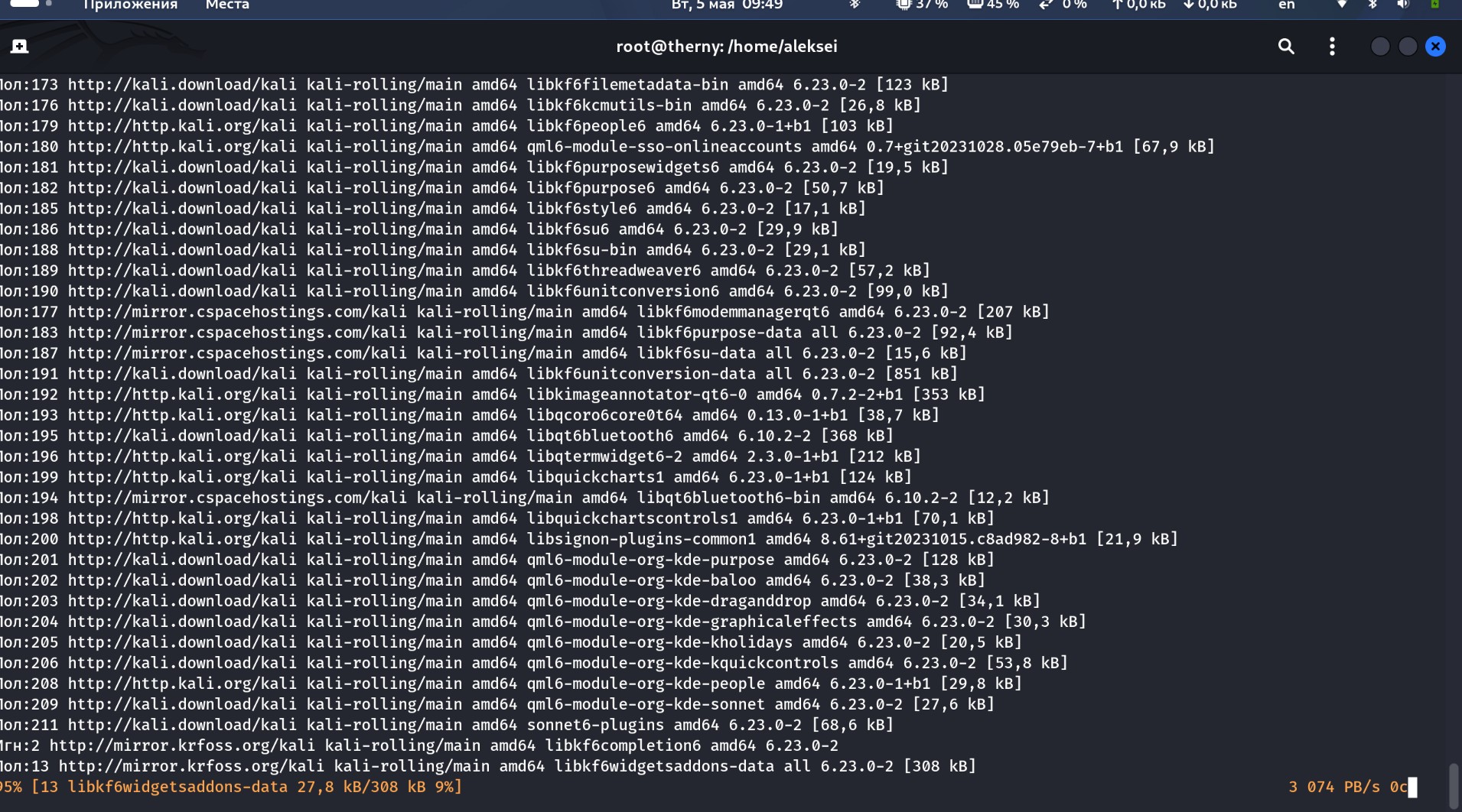Viewport: 1462px width, 812px height.
Task: Switch the 'en' keyboard layout indicator
Action: click(x=1287, y=5)
